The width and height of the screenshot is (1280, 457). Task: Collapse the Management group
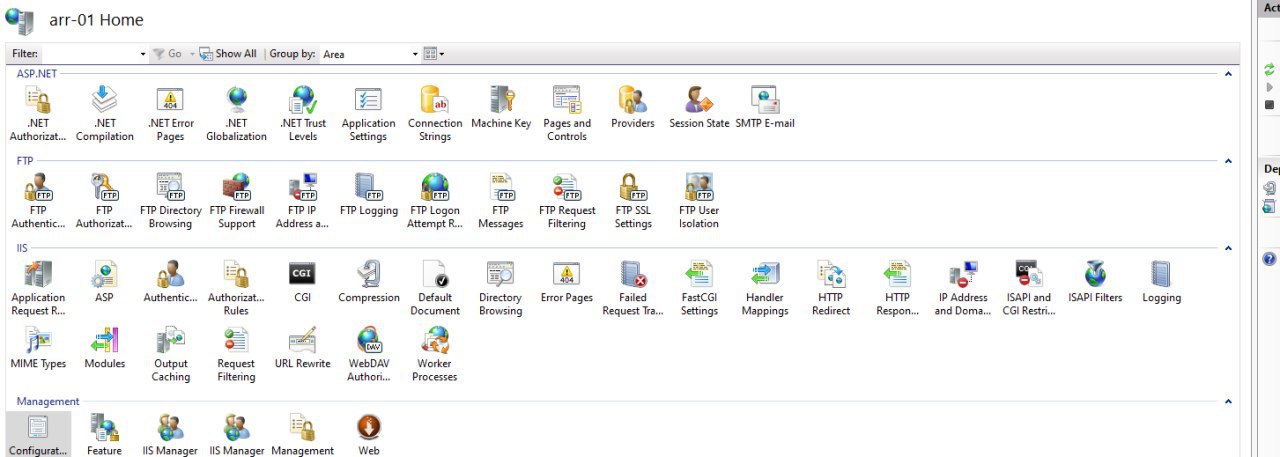pos(1229,401)
